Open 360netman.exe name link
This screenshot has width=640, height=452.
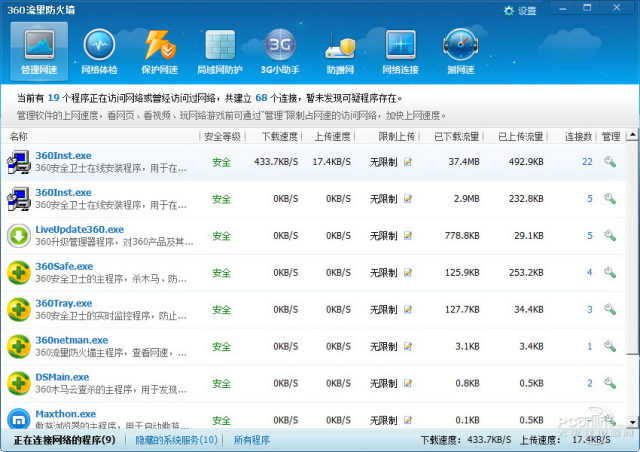pos(71,340)
